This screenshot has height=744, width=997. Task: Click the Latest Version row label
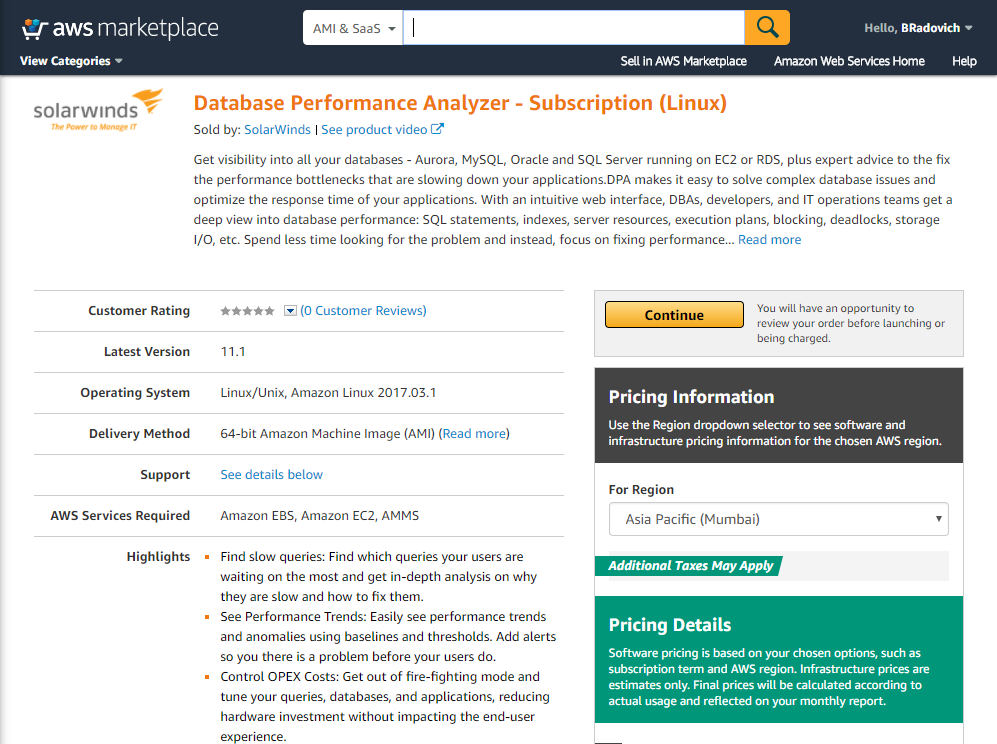click(x=147, y=352)
